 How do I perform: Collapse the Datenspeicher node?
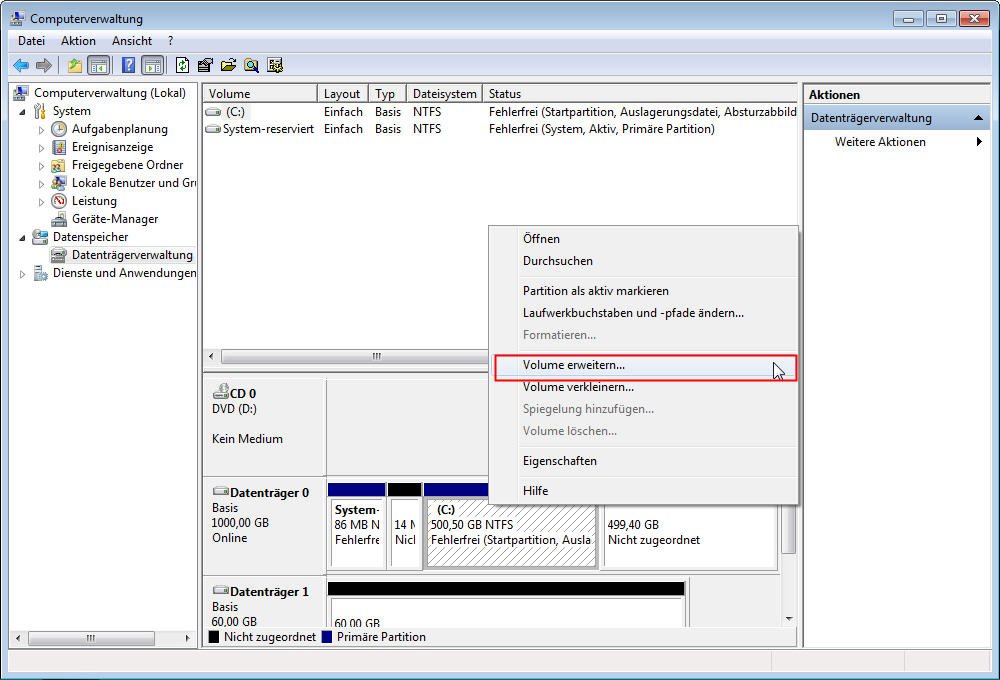pos(22,238)
